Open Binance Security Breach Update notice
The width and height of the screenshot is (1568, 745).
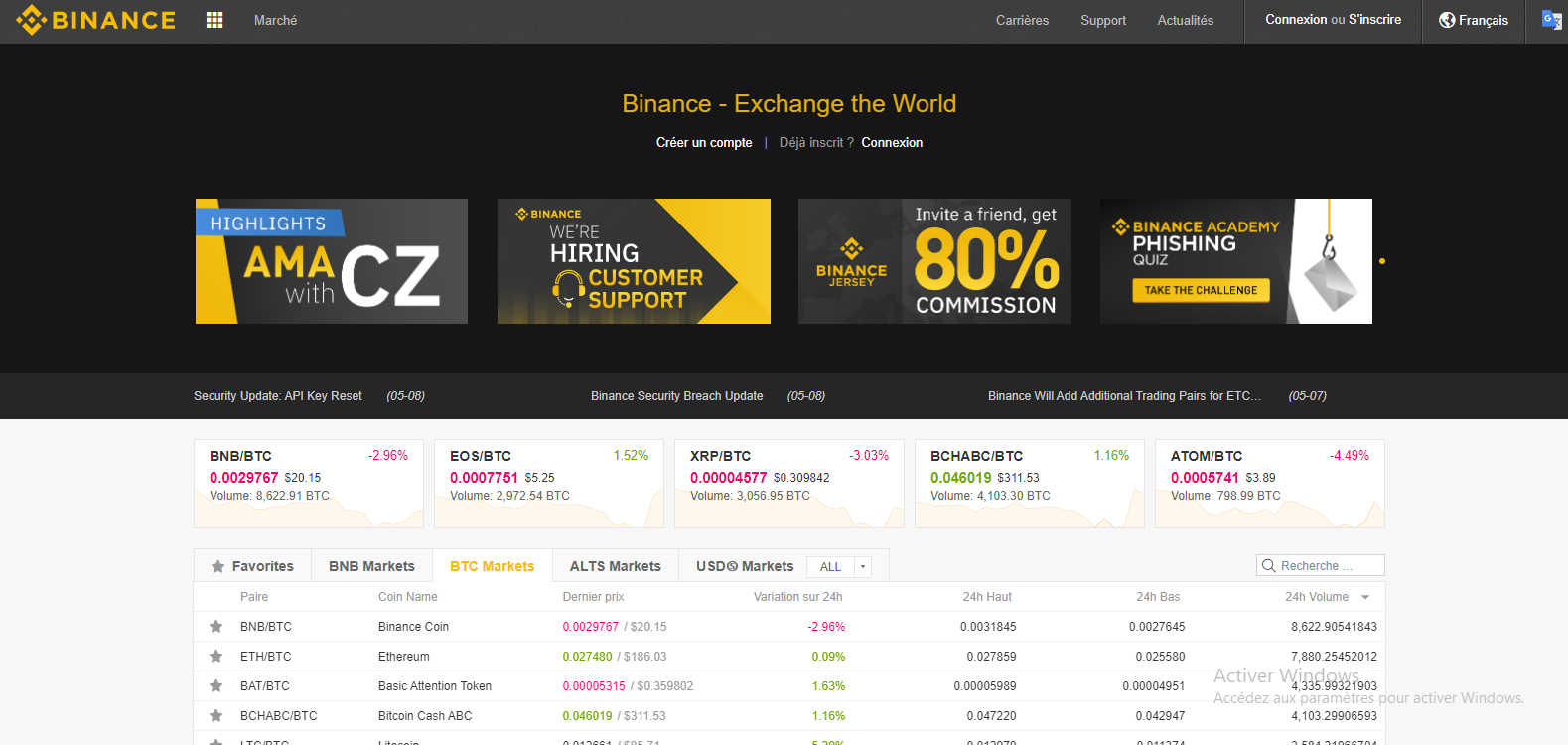click(677, 396)
